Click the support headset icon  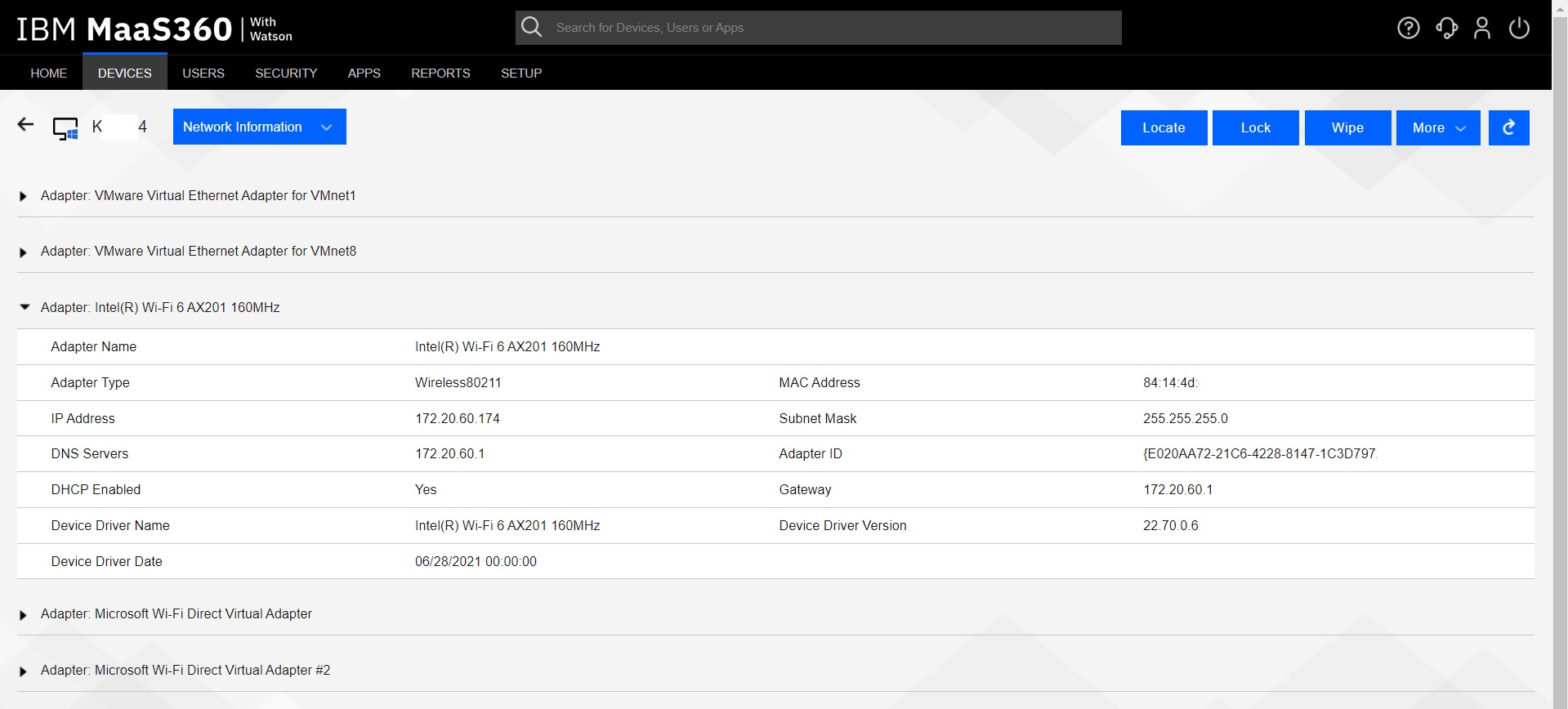click(1446, 28)
